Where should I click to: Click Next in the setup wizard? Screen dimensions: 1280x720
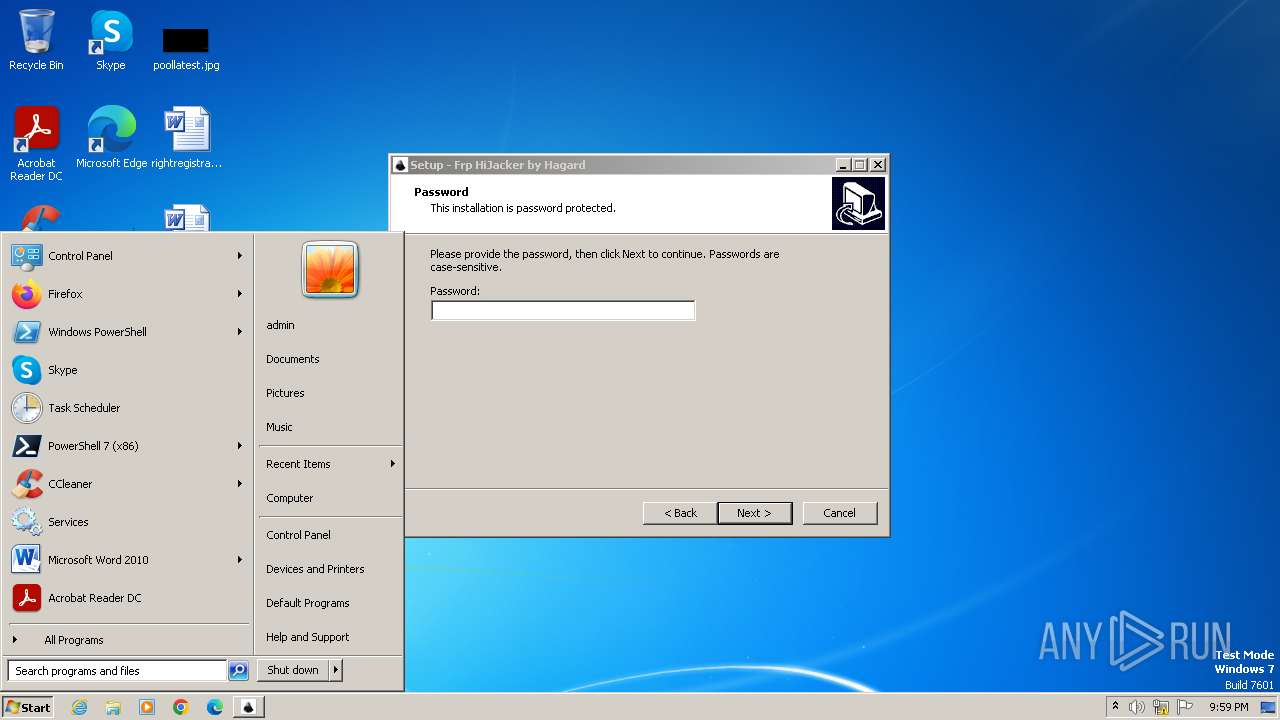click(755, 513)
